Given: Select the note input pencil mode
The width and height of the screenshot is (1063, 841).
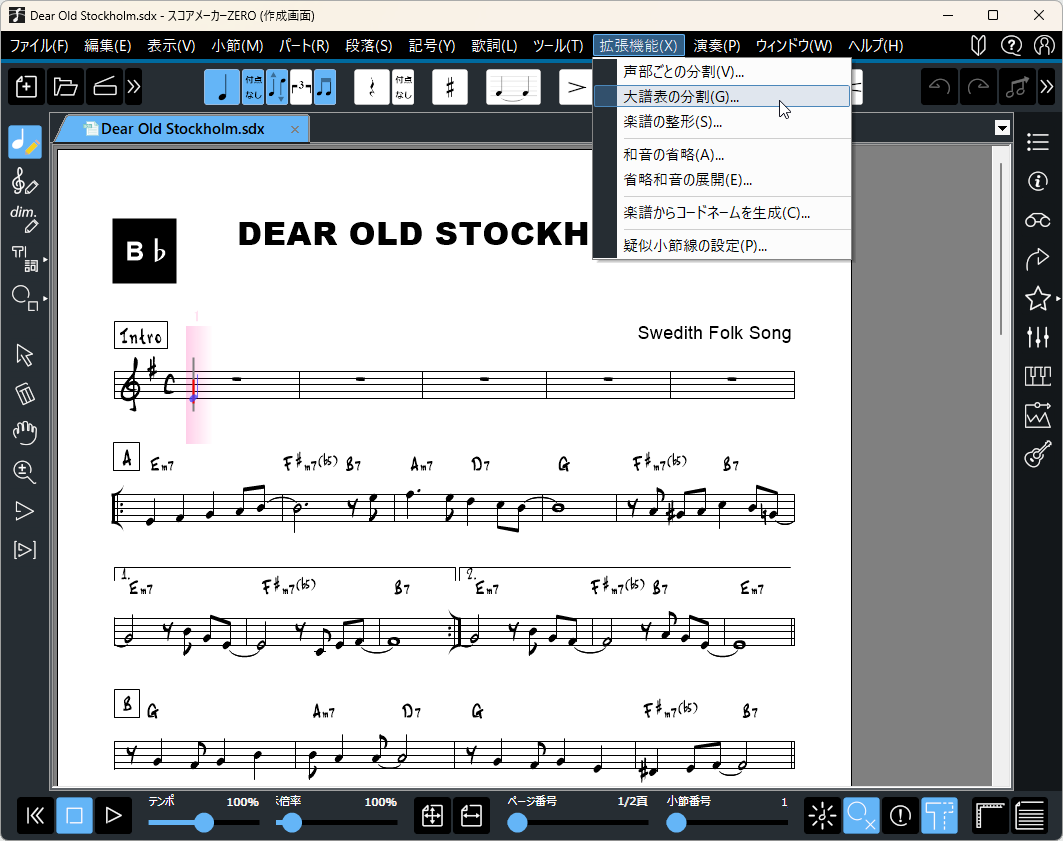Looking at the screenshot, I should tap(25, 142).
